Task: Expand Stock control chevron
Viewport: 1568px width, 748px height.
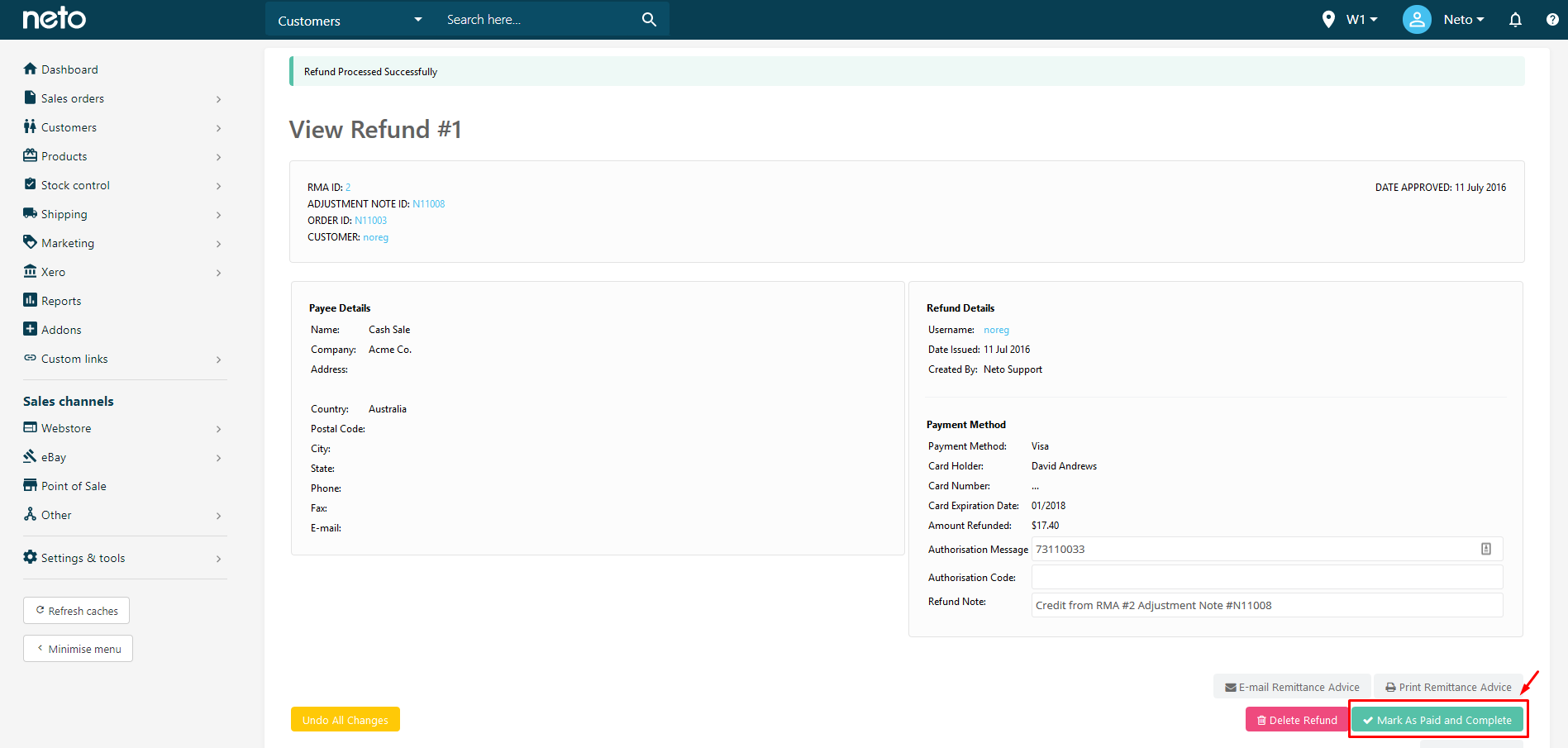Action: click(219, 186)
